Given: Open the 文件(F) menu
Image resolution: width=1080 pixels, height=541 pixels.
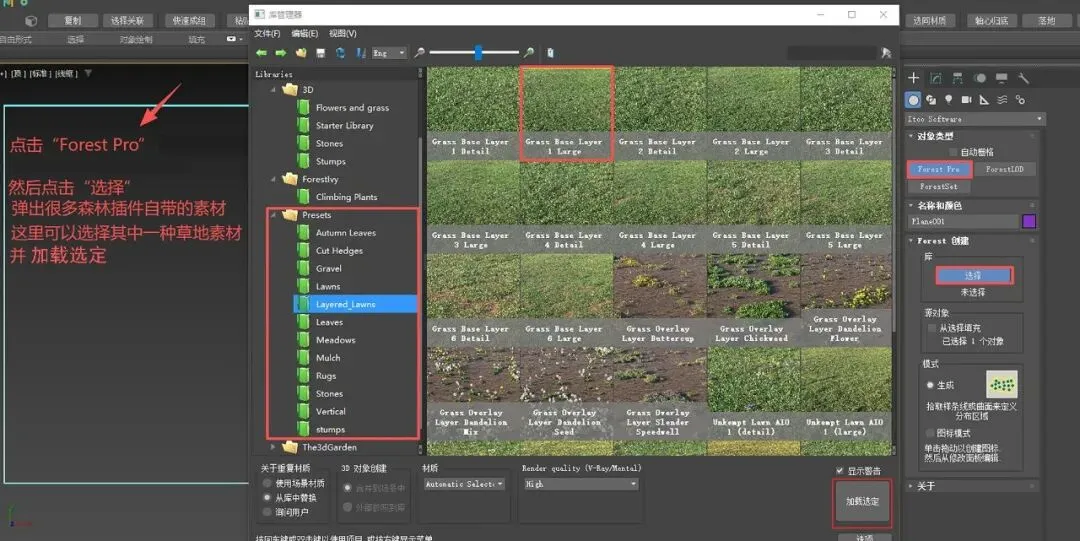Looking at the screenshot, I should coord(267,34).
